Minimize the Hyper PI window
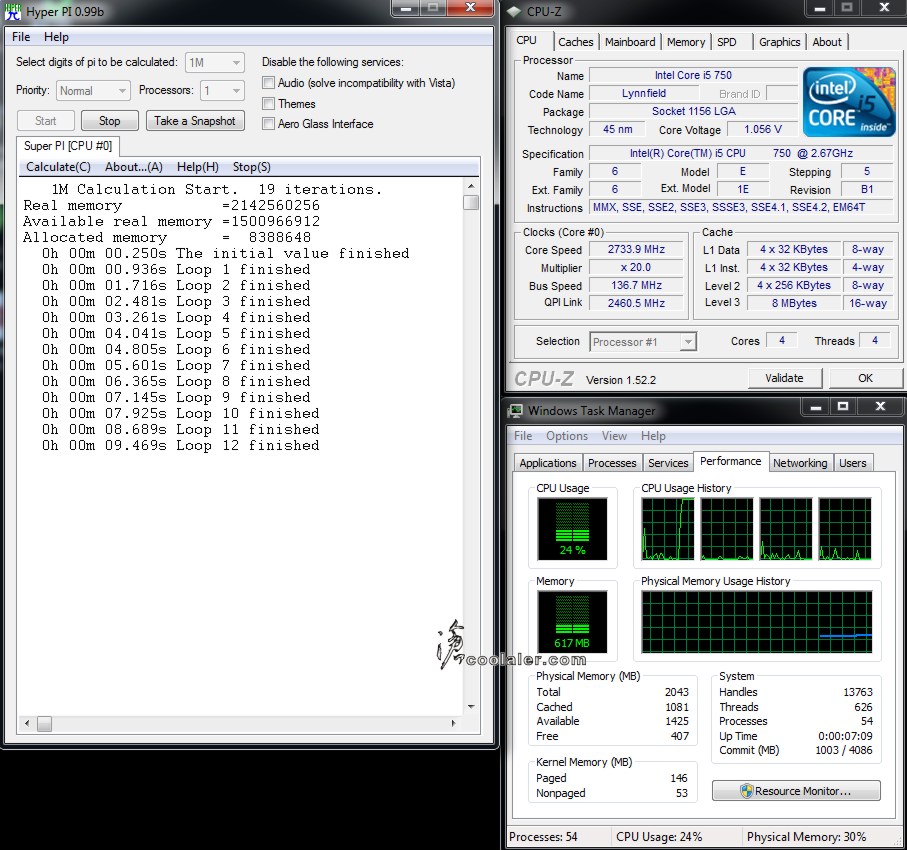The height and width of the screenshot is (850, 907). (406, 8)
